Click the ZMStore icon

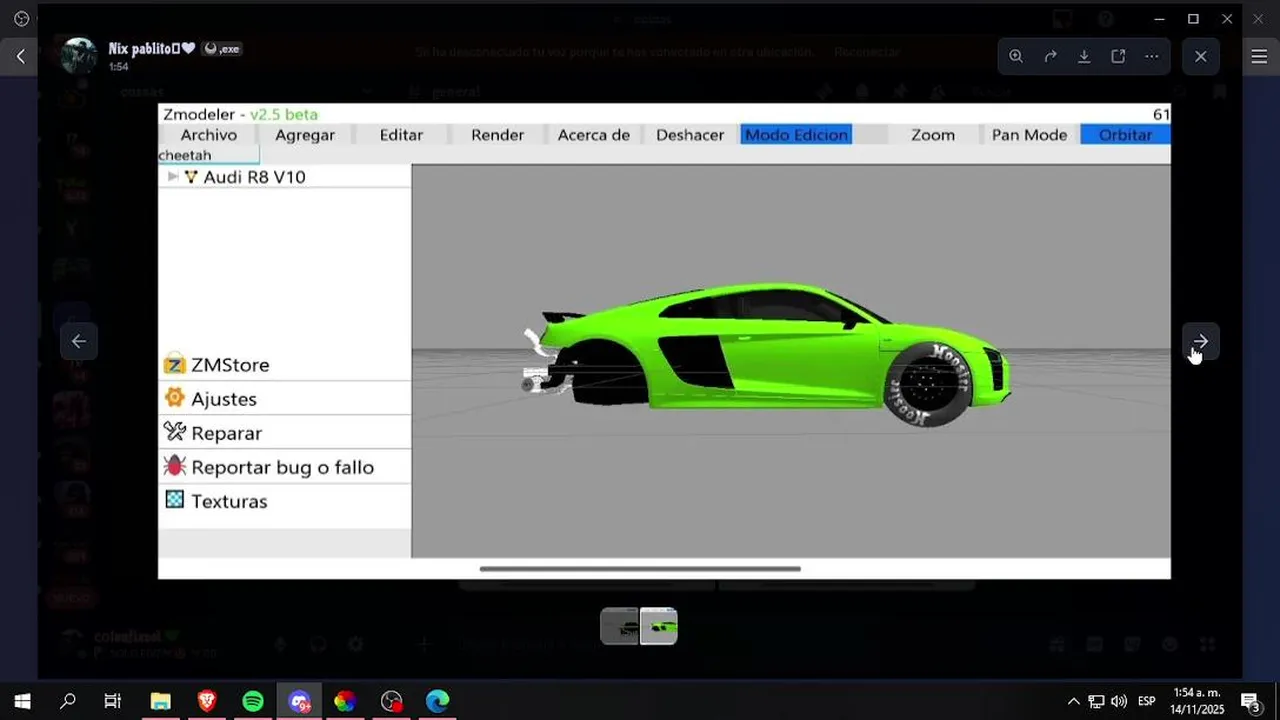pos(175,365)
